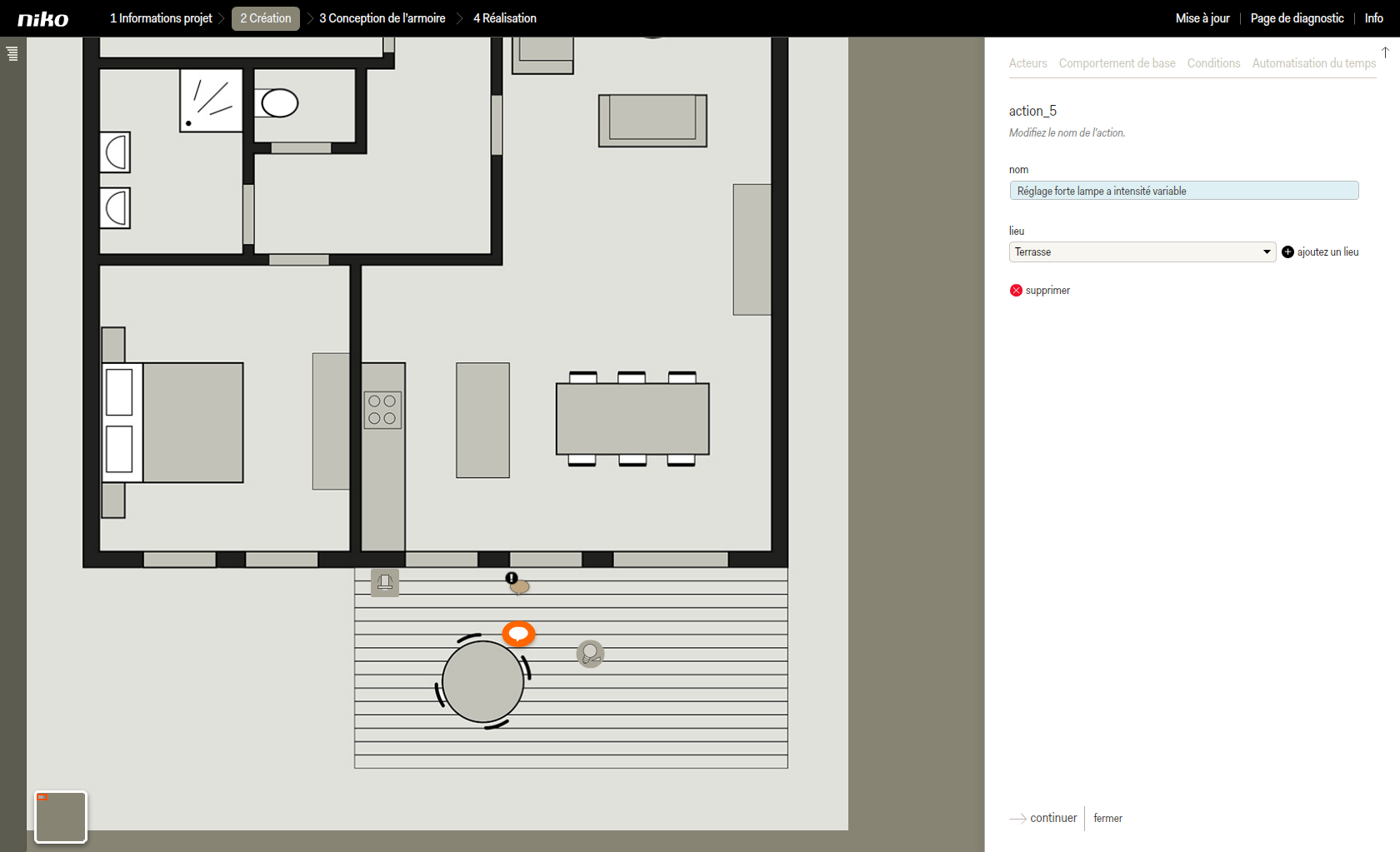Click the kitchen stove hob

382,410
